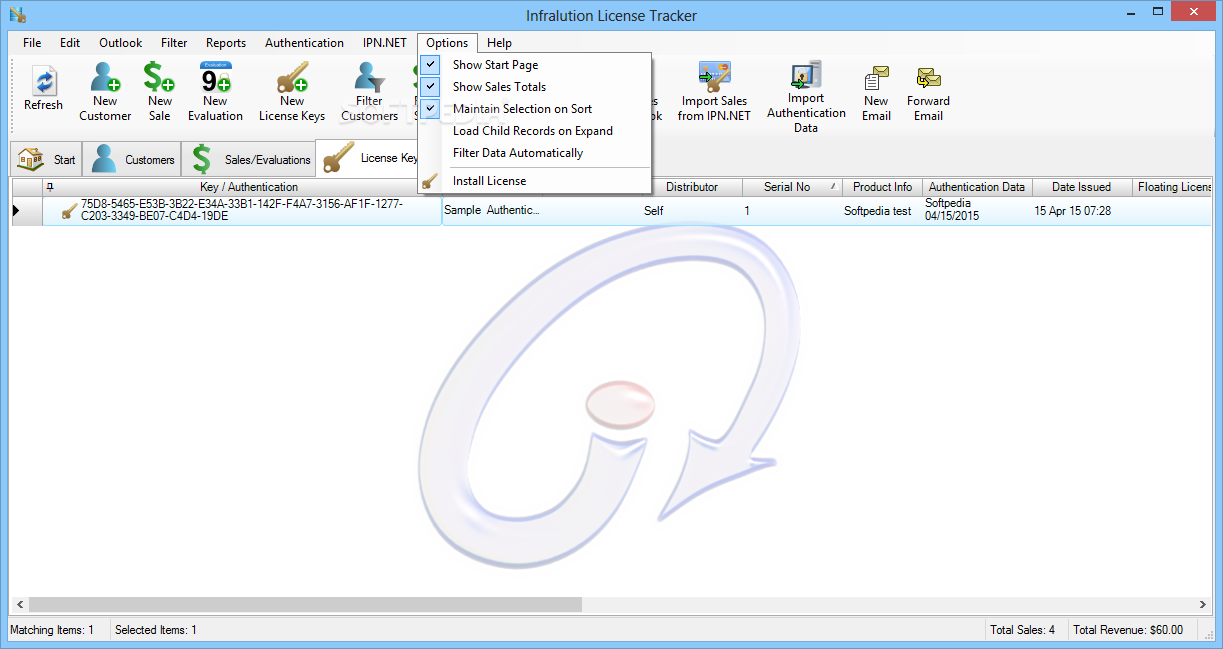Click the Sample Authentic... cell
The width and height of the screenshot is (1223, 649).
point(492,211)
